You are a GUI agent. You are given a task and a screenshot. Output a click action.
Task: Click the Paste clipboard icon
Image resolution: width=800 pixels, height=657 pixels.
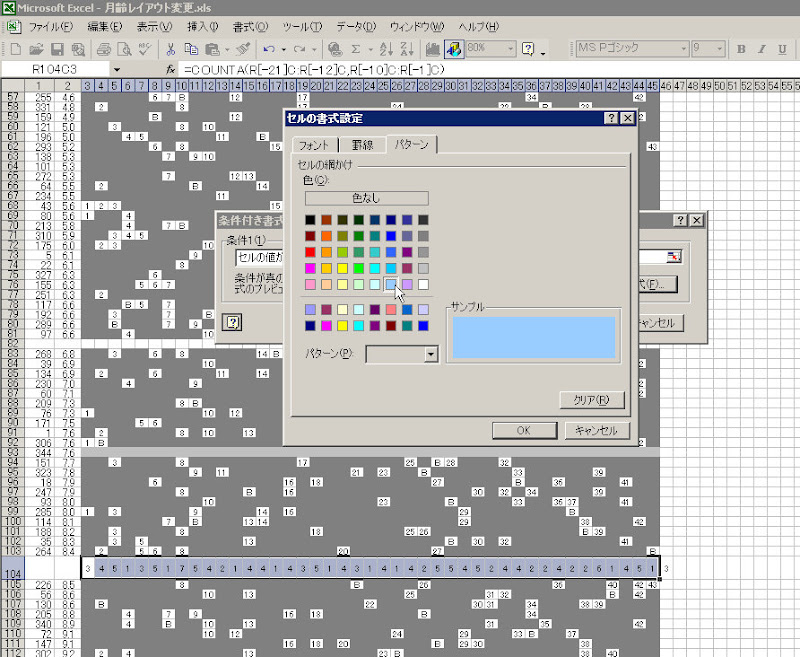[x=212, y=49]
